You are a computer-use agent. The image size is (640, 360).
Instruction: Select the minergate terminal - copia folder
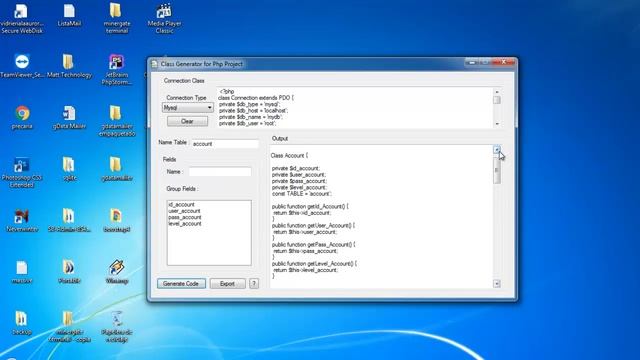coord(69,327)
